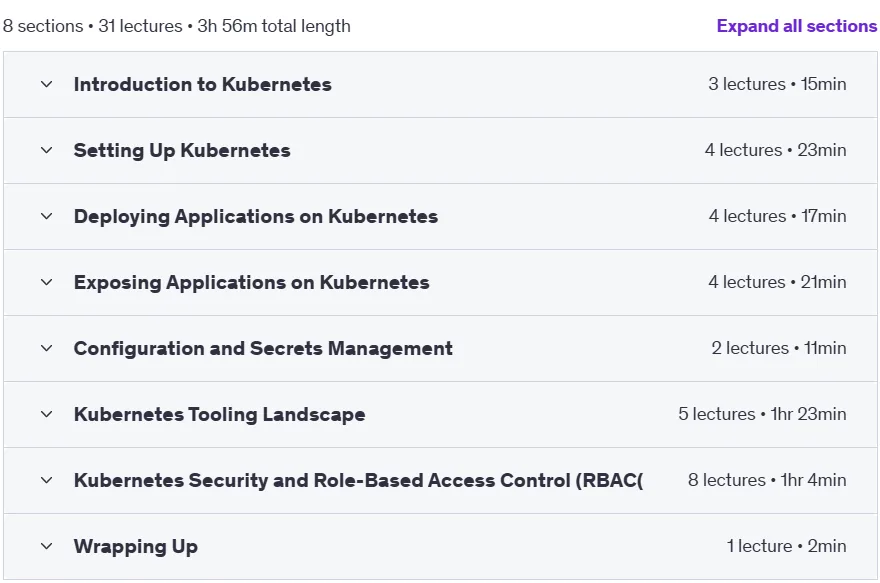Select Exposing Applications on Kubernetes title
This screenshot has width=880, height=583.
click(251, 282)
